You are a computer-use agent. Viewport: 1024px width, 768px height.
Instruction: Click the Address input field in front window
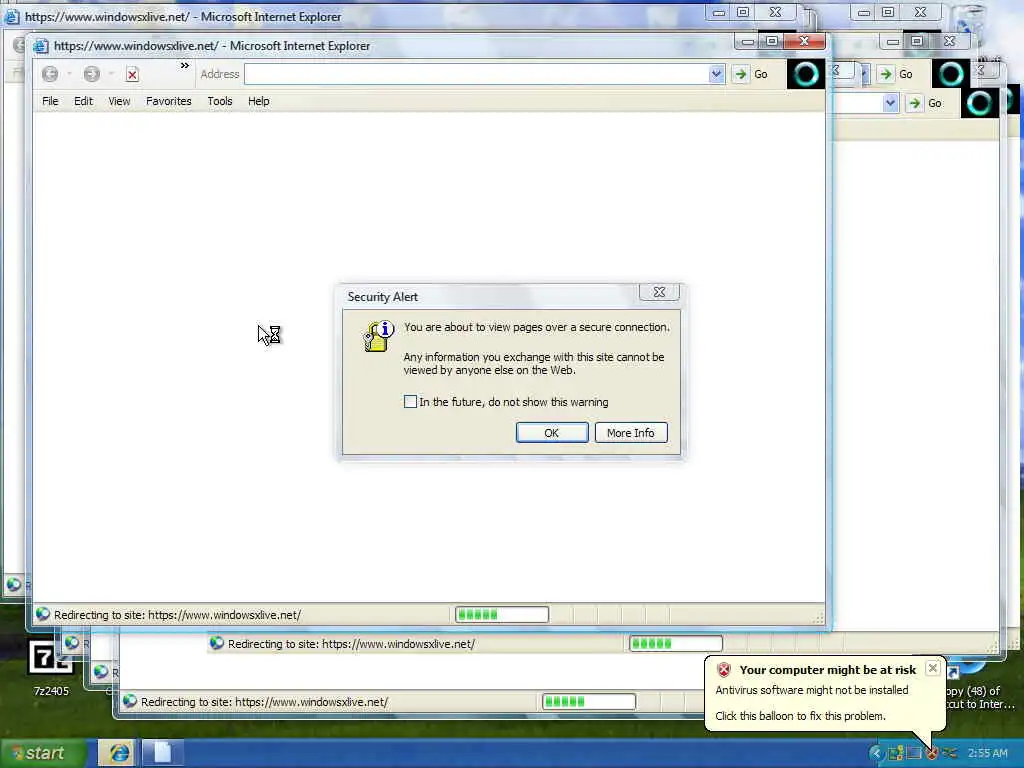(477, 74)
